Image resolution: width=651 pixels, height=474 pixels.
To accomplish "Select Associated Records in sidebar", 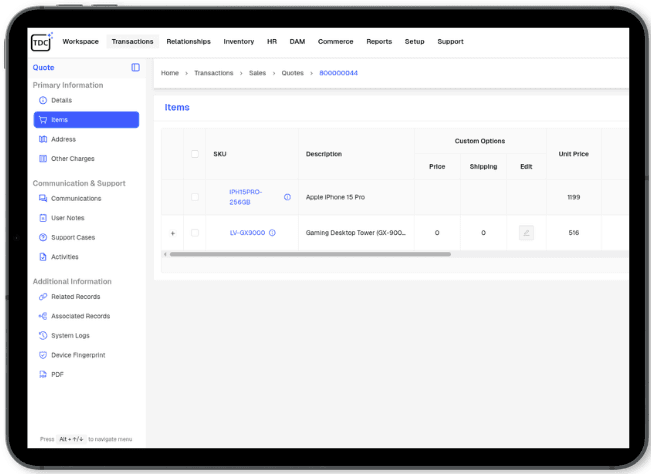I will 86,316.
